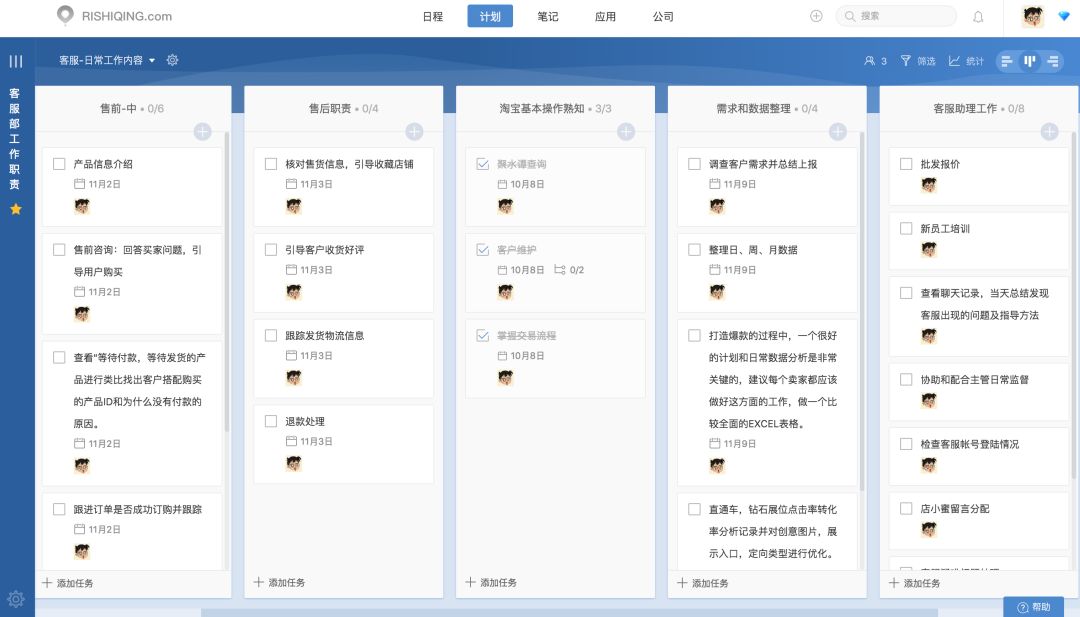Viewport: 1080px width, 617px height.
Task: Check the checkbox for 产品信息介绍 task
Action: click(59, 163)
